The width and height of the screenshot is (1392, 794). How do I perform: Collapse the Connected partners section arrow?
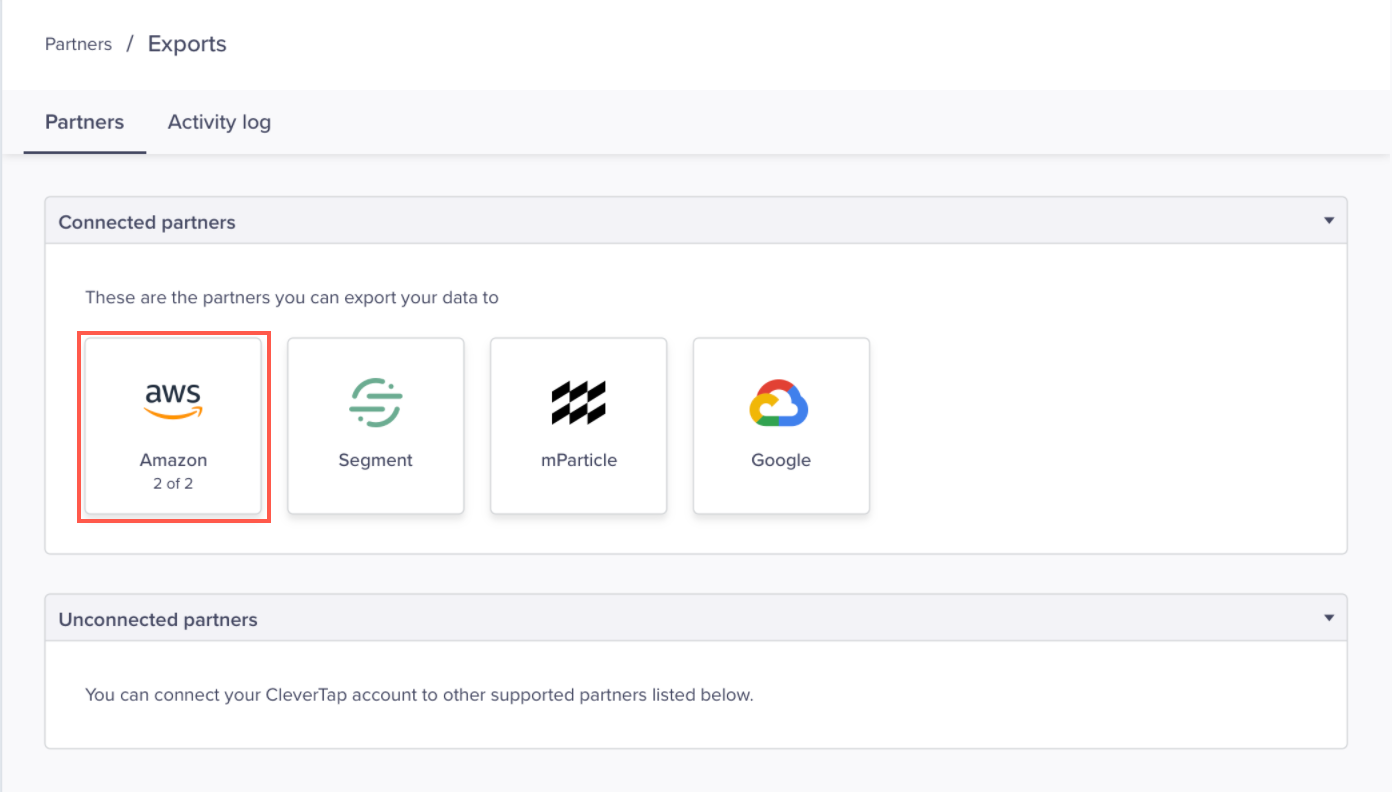pos(1329,221)
